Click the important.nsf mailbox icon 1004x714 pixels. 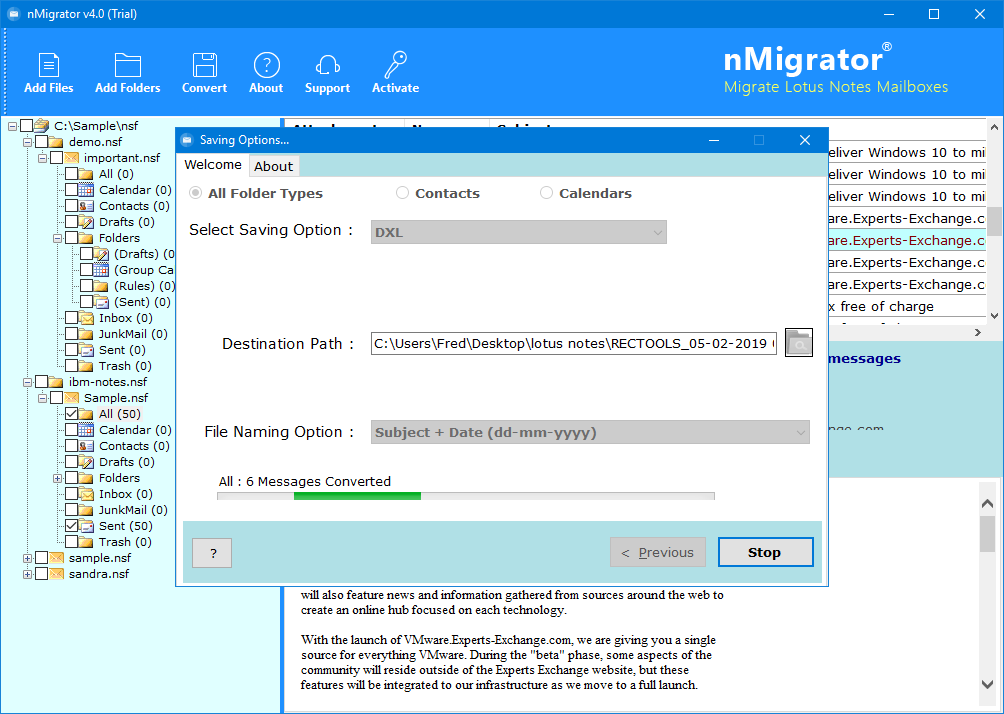[72, 158]
